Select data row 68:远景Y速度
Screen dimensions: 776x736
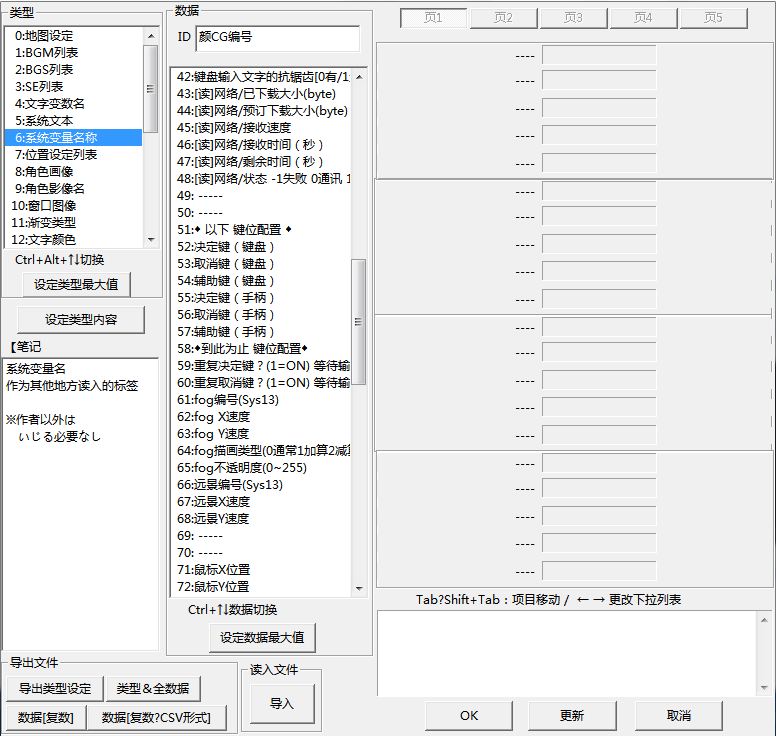261,519
